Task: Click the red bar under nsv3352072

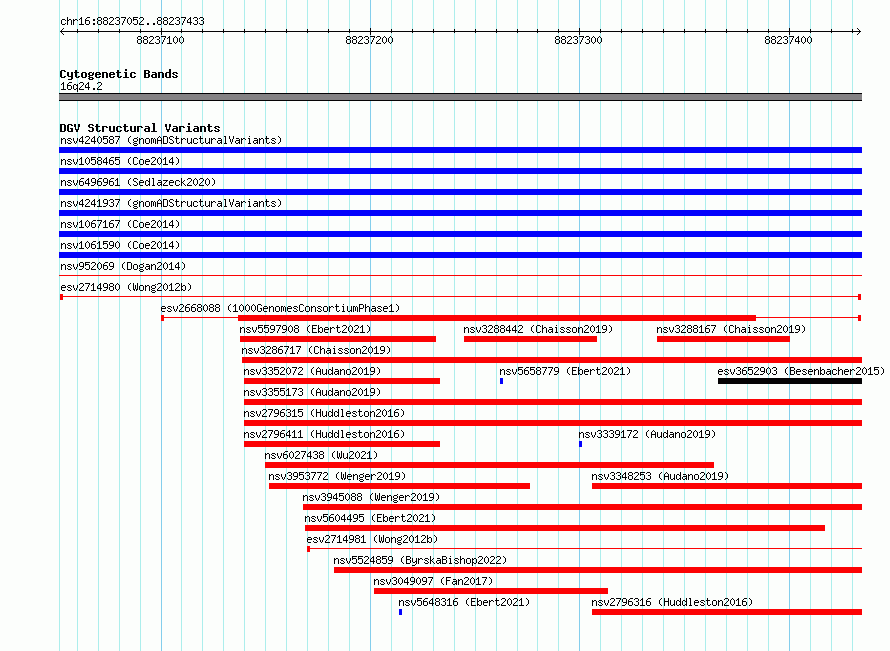Action: pyautogui.click(x=342, y=381)
